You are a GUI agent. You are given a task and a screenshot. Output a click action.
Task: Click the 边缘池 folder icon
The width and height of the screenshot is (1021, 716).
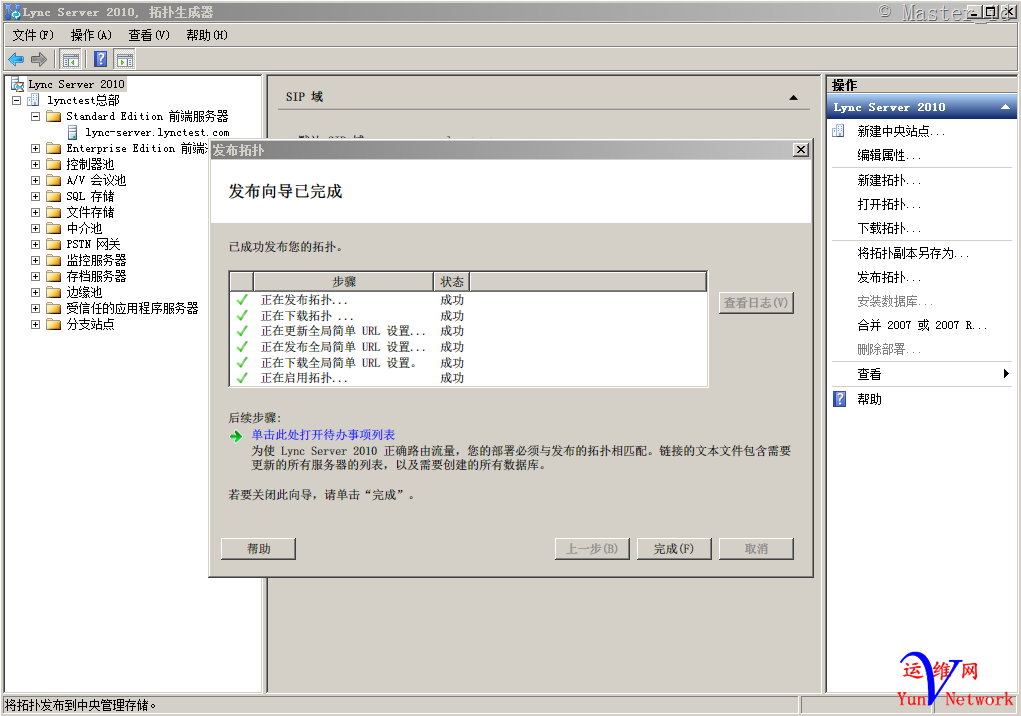point(54,292)
